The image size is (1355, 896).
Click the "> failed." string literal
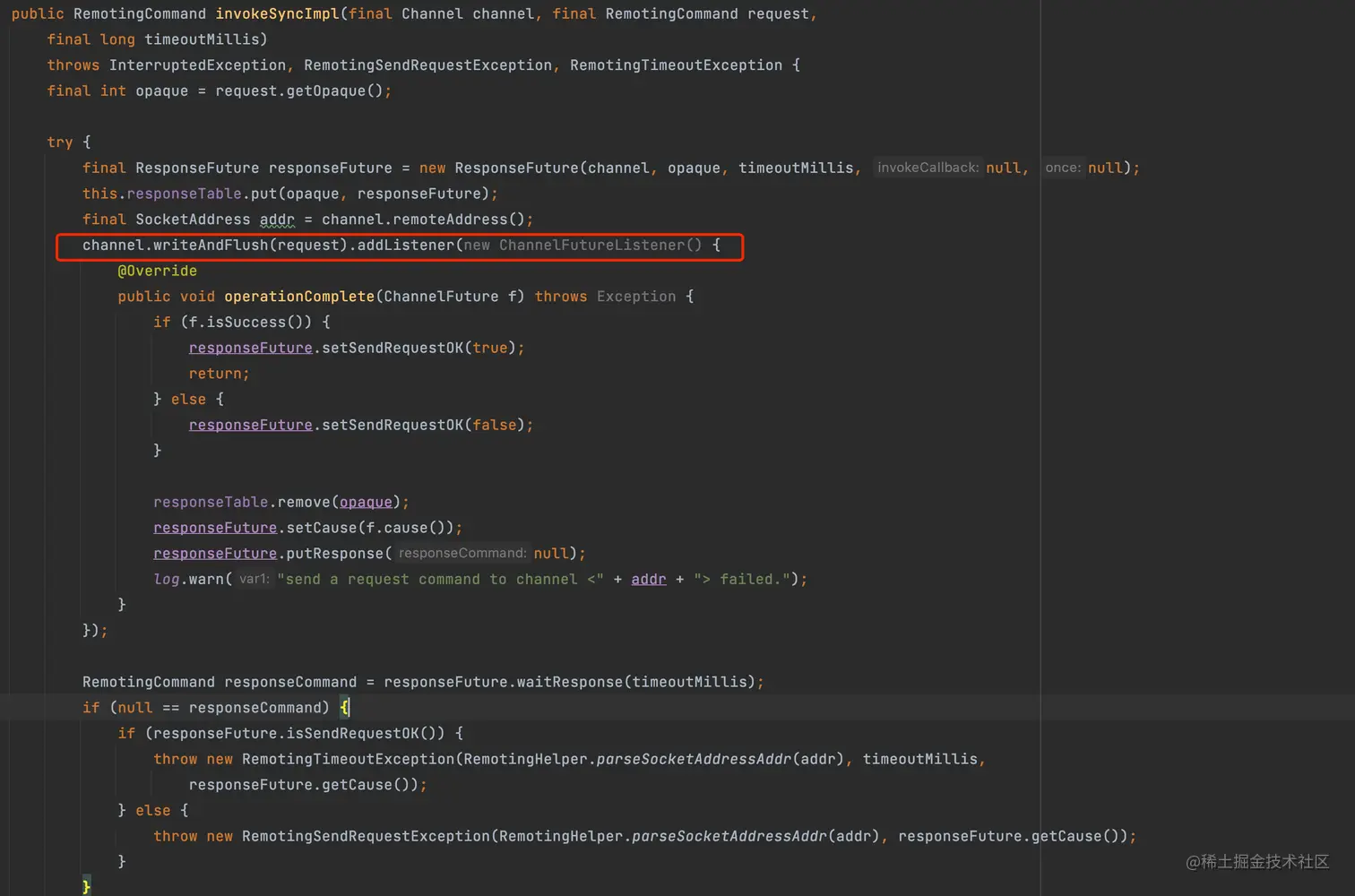pyautogui.click(x=742, y=579)
